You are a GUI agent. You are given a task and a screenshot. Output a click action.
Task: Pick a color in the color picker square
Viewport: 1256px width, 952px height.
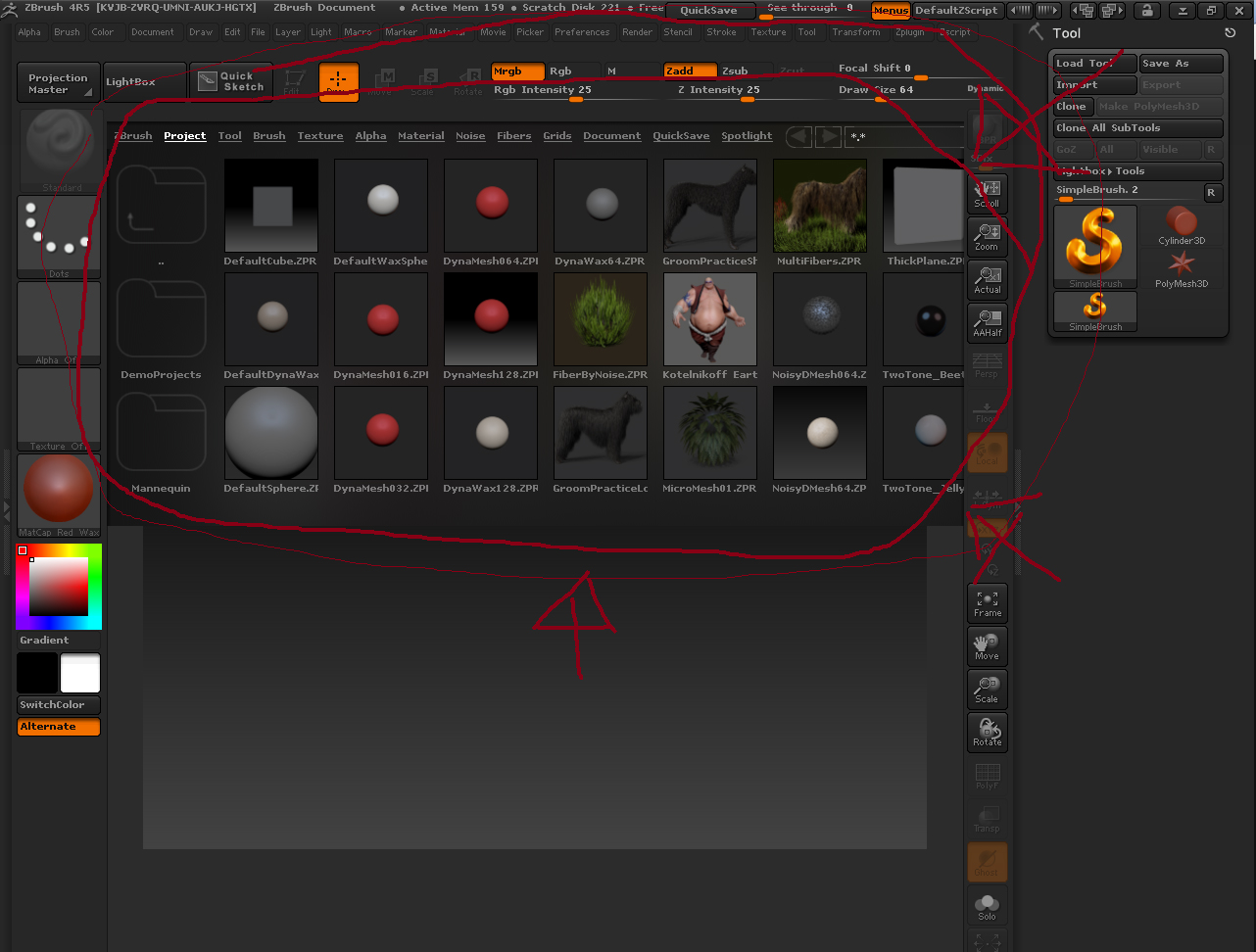tap(59, 586)
